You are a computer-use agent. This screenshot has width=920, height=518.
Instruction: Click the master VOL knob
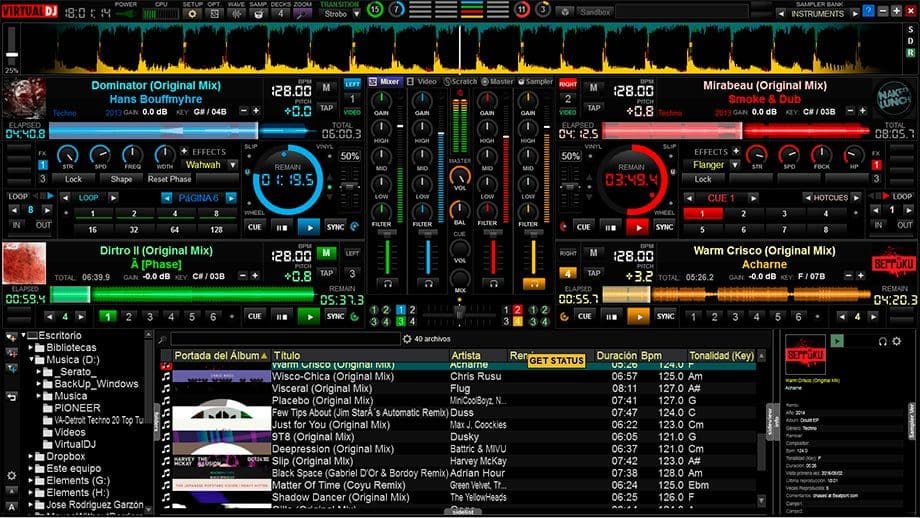click(459, 176)
